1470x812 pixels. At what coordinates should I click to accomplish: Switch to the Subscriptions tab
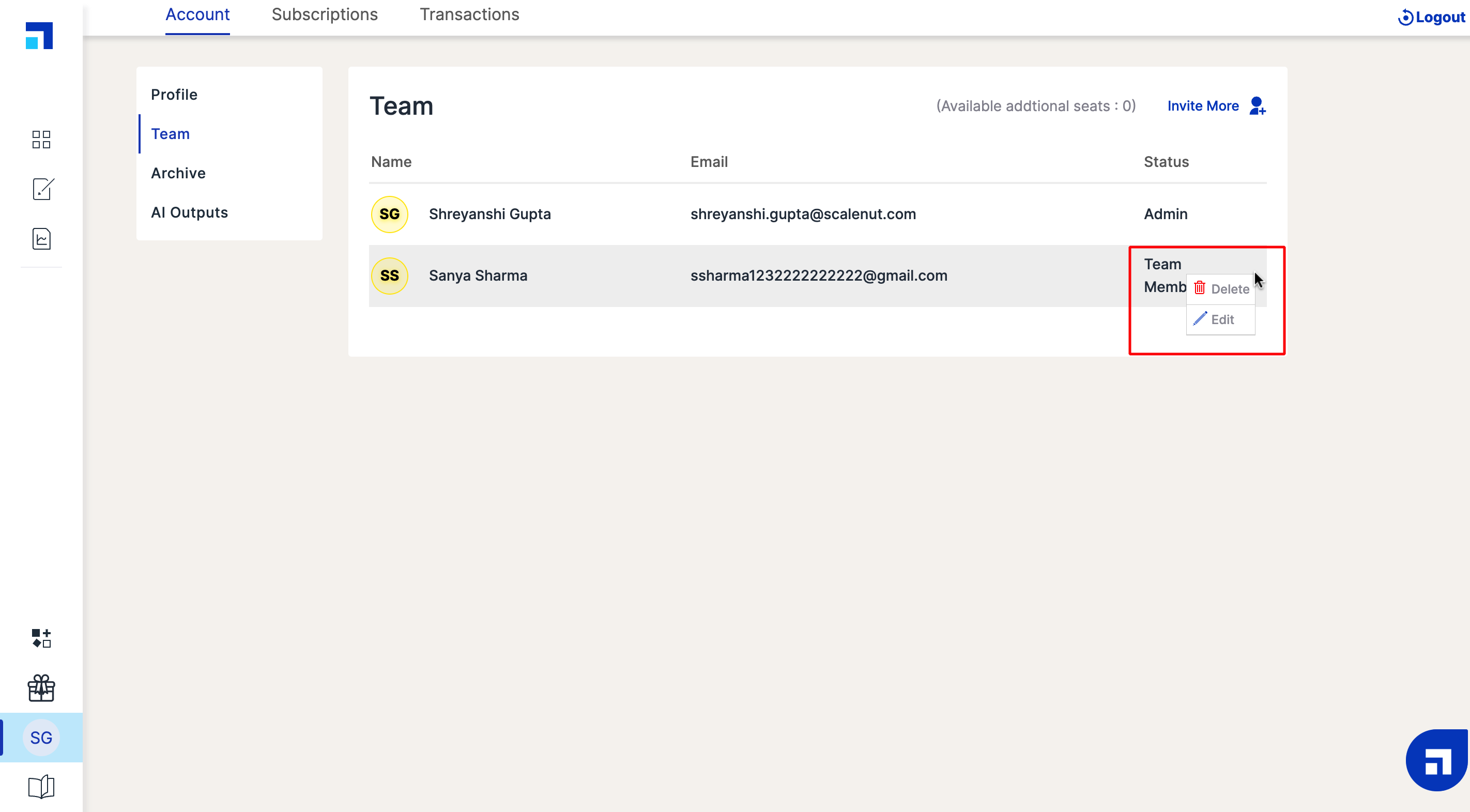325,15
